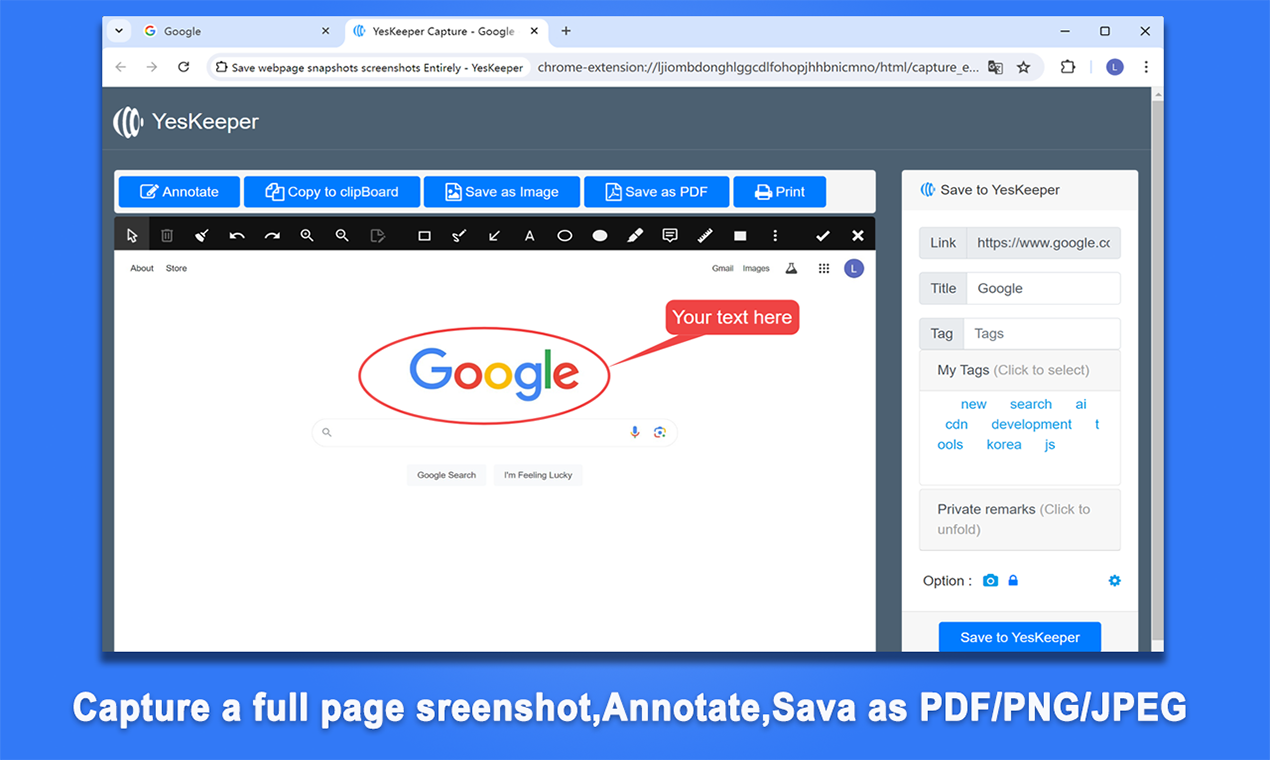This screenshot has height=760, width=1270.
Task: Go back in browser history
Action: (x=121, y=67)
